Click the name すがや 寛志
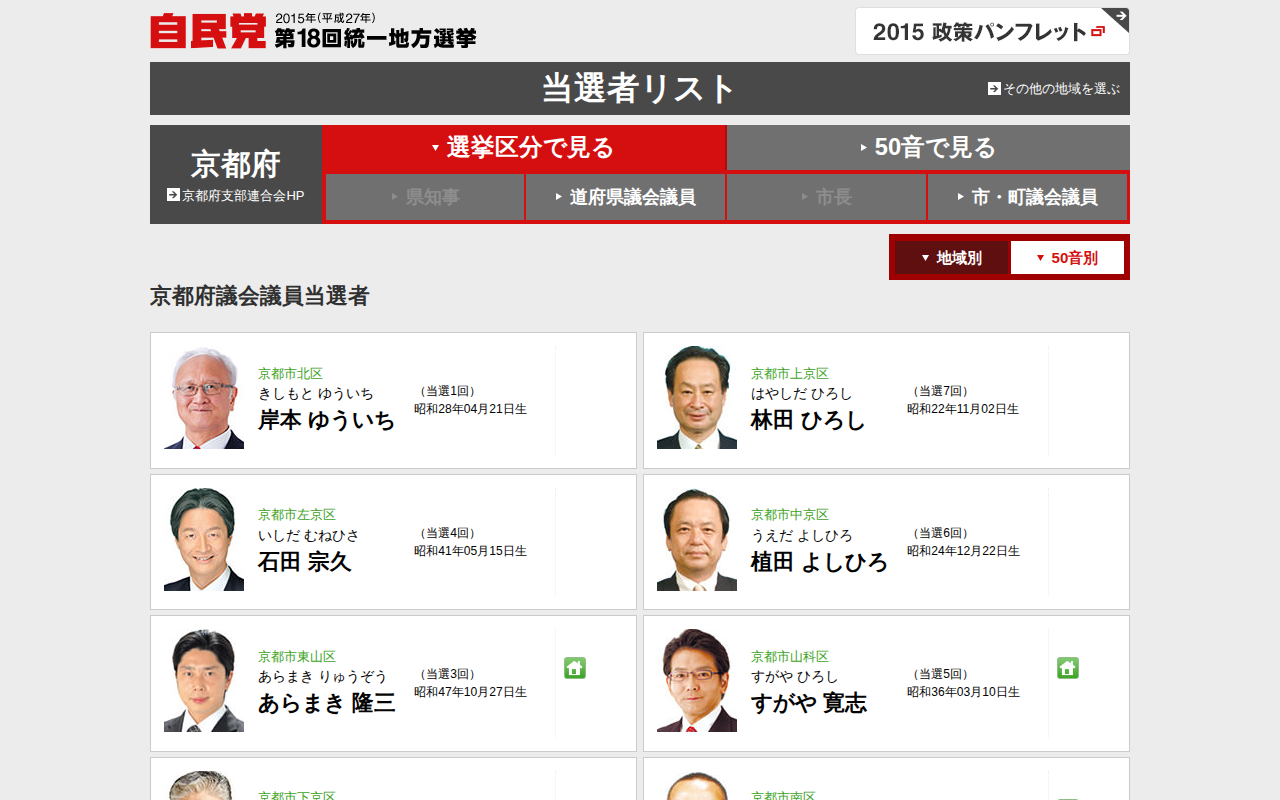 coord(809,703)
